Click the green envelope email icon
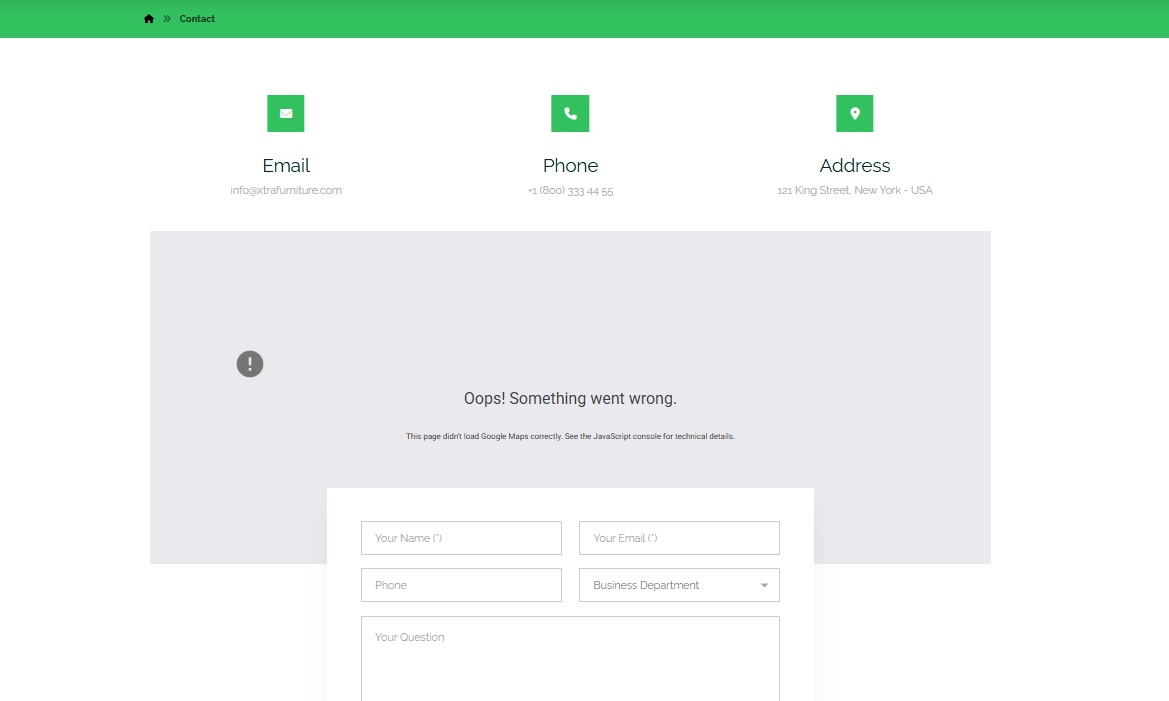Viewport: 1169px width, 701px height. tap(286, 113)
